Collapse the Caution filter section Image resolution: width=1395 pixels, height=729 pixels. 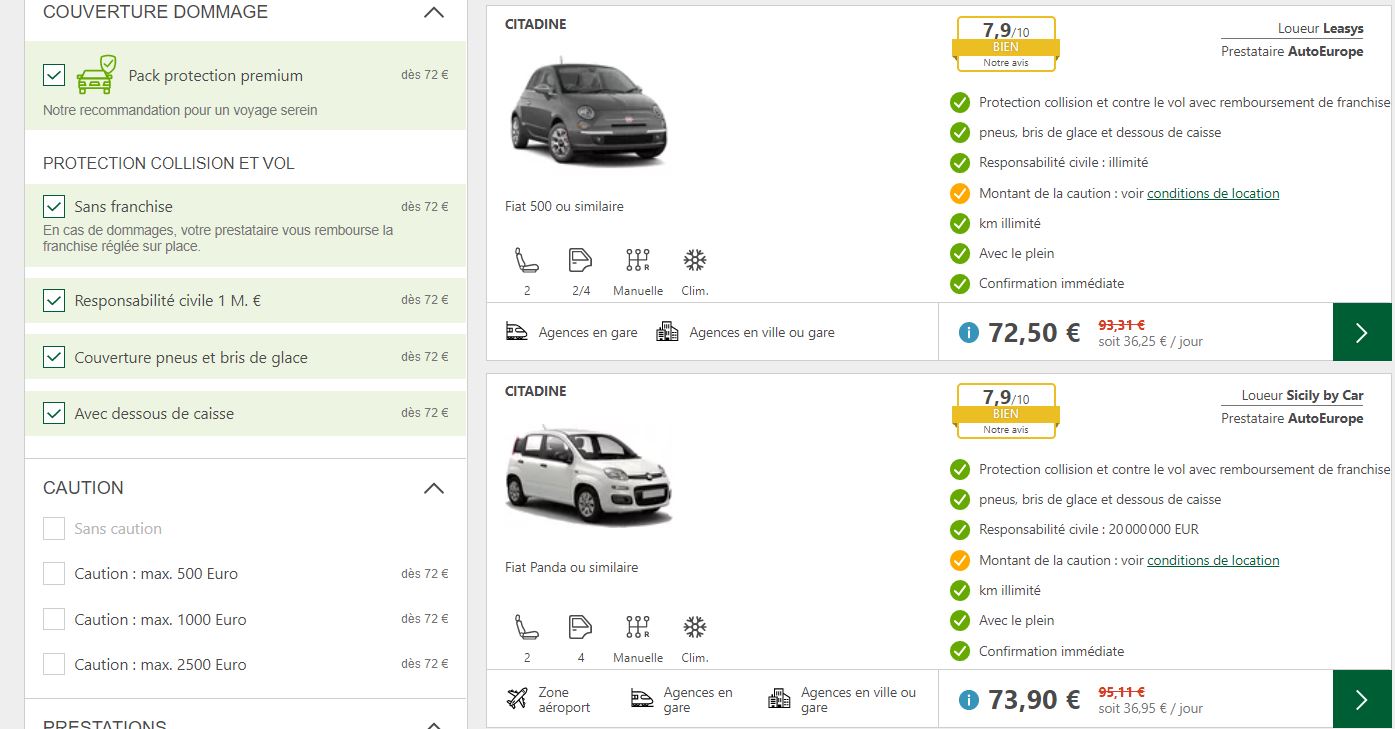[x=433, y=488]
